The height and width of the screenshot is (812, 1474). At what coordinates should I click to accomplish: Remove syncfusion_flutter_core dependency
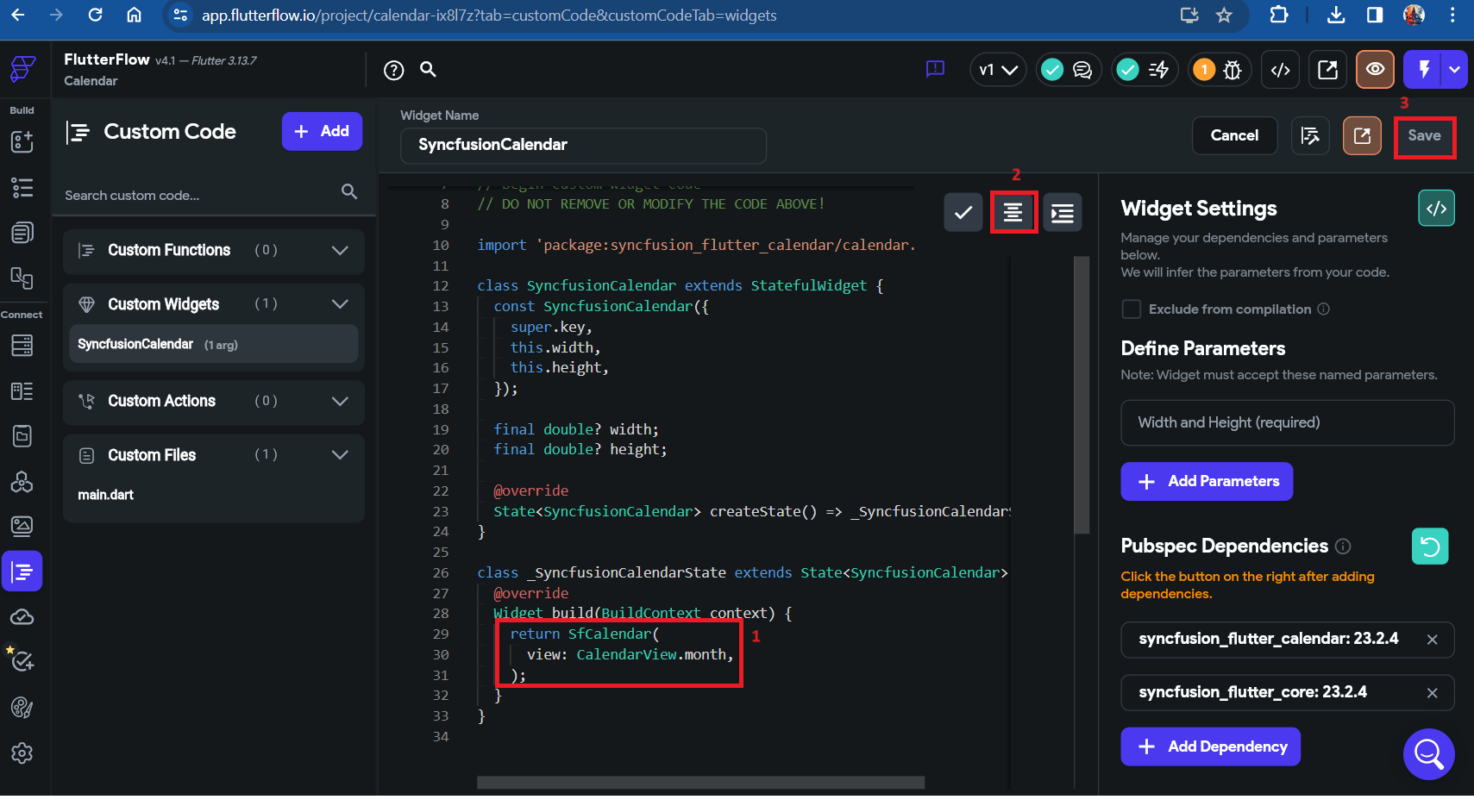(x=1432, y=693)
